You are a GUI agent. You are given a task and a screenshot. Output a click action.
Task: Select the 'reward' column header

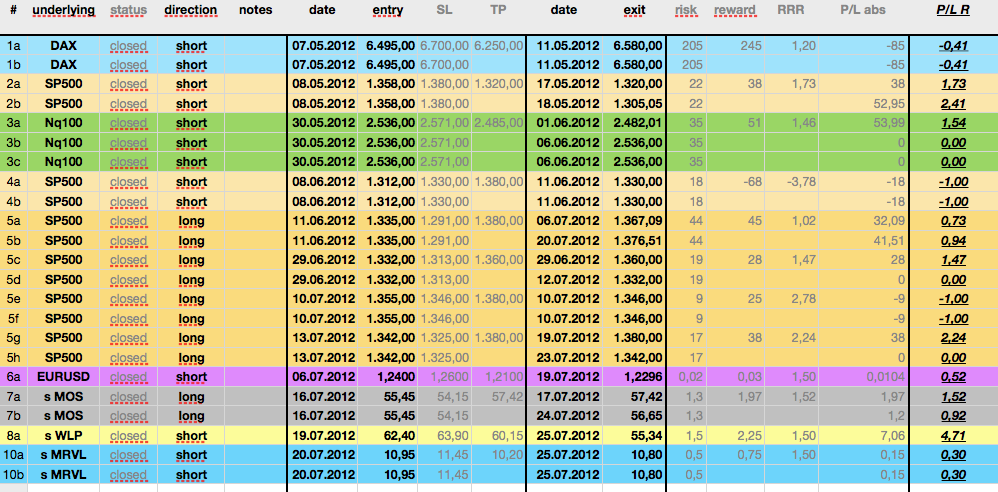[x=734, y=11]
